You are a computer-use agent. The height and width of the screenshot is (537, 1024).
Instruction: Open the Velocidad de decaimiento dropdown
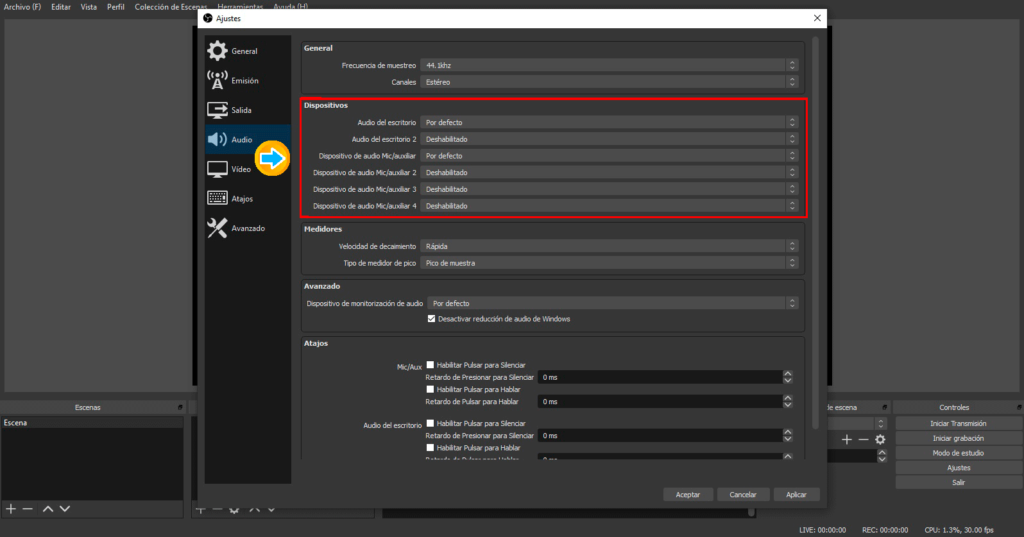pyautogui.click(x=609, y=246)
